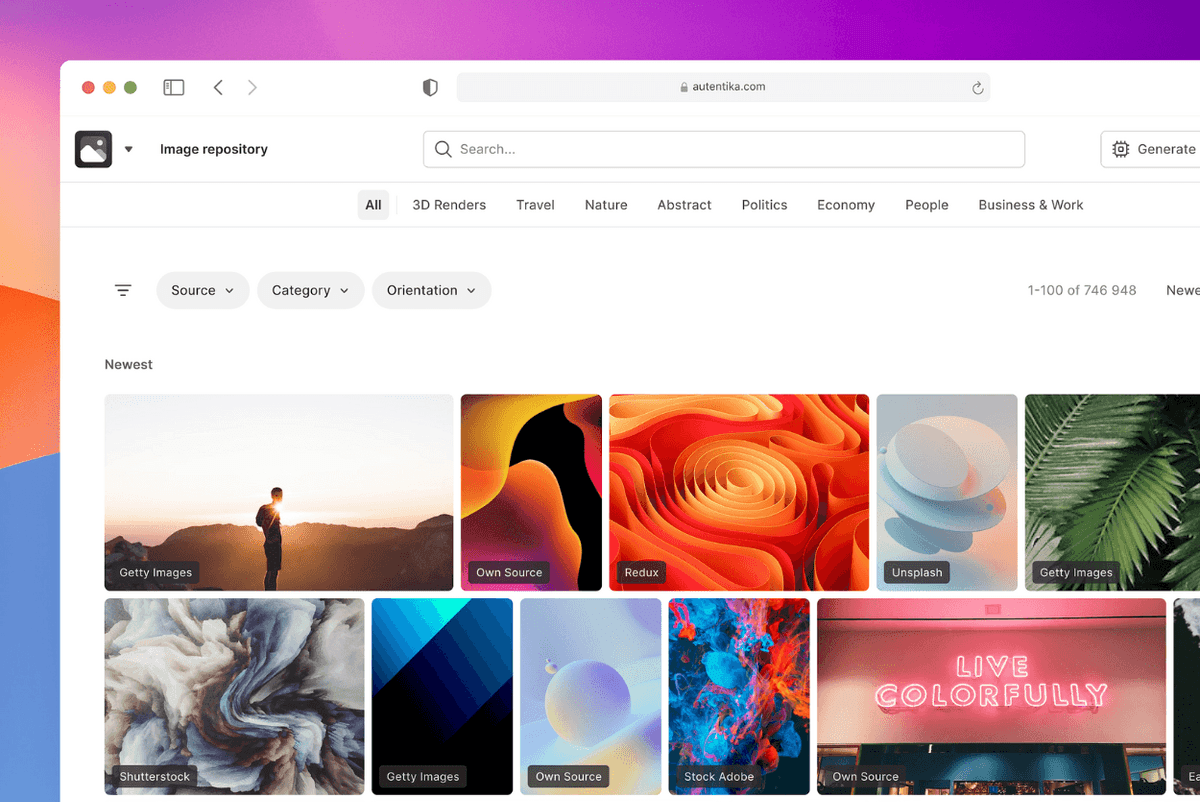Reload the page with the refresh icon

978,88
